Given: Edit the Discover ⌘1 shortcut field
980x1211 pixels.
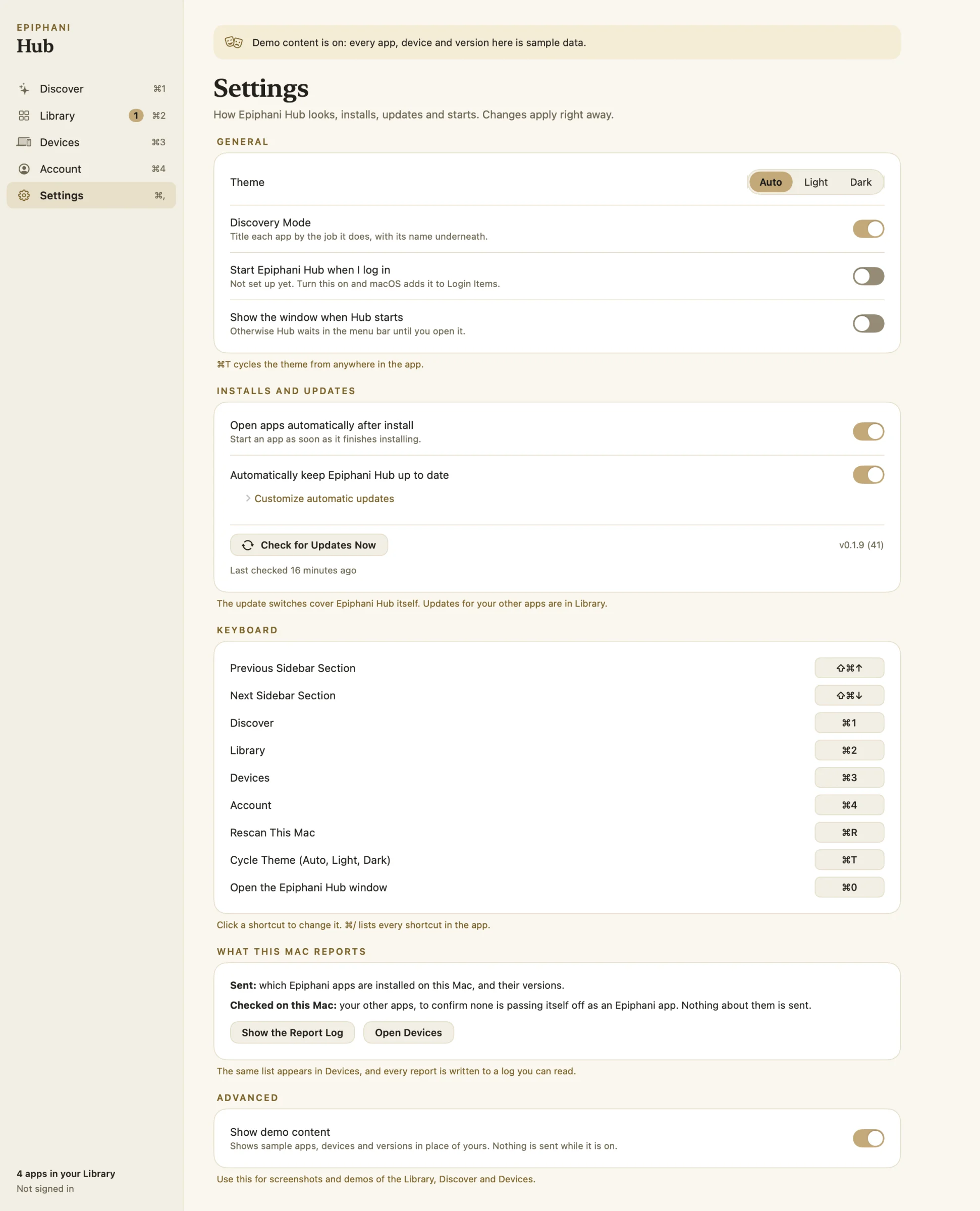Looking at the screenshot, I should point(849,723).
